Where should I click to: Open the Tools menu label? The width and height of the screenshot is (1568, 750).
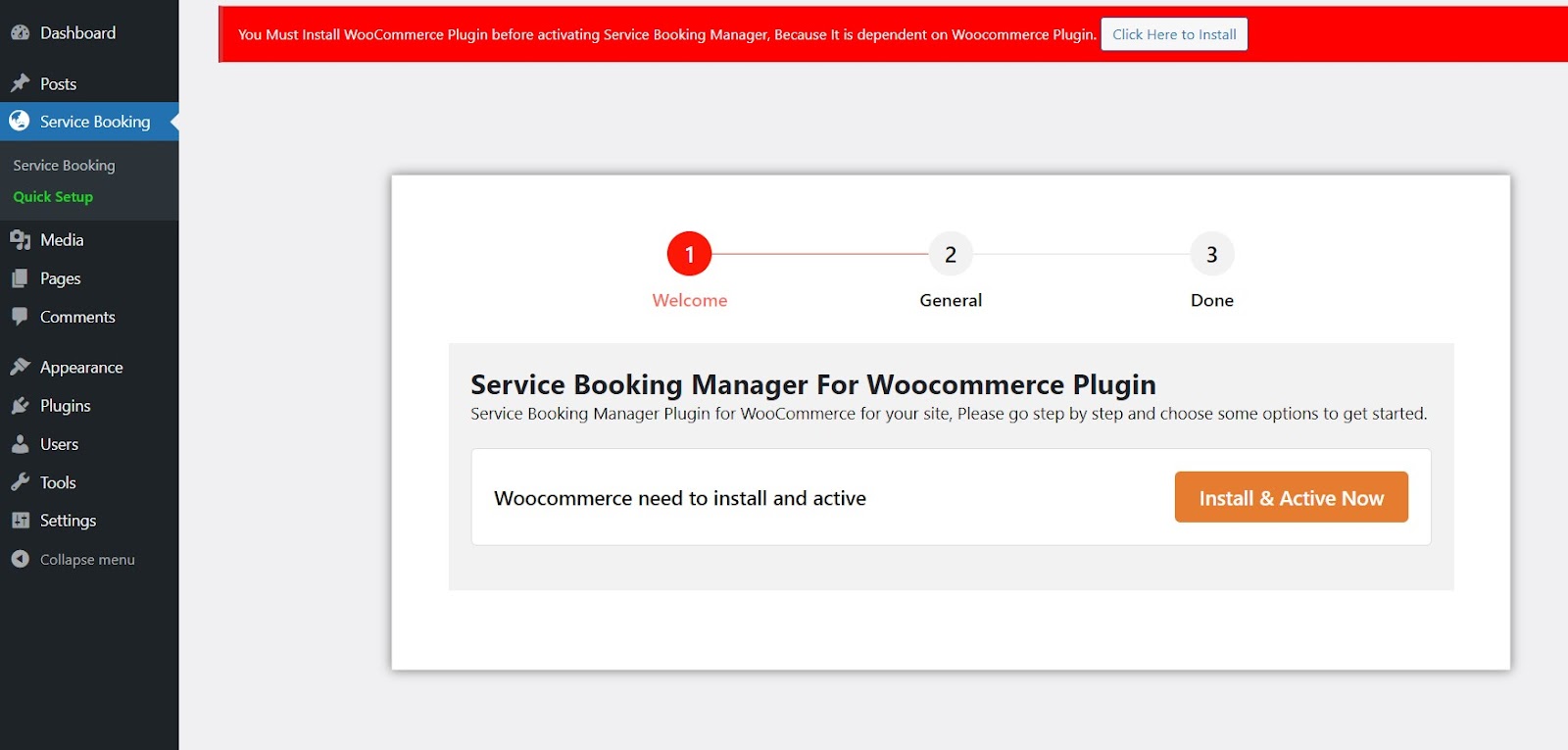tap(58, 482)
